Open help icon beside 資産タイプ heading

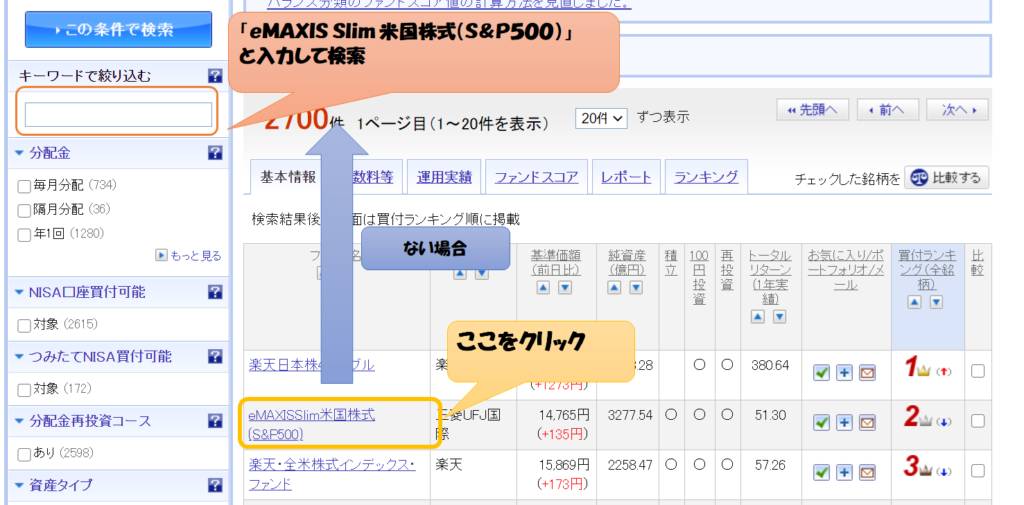tap(215, 485)
